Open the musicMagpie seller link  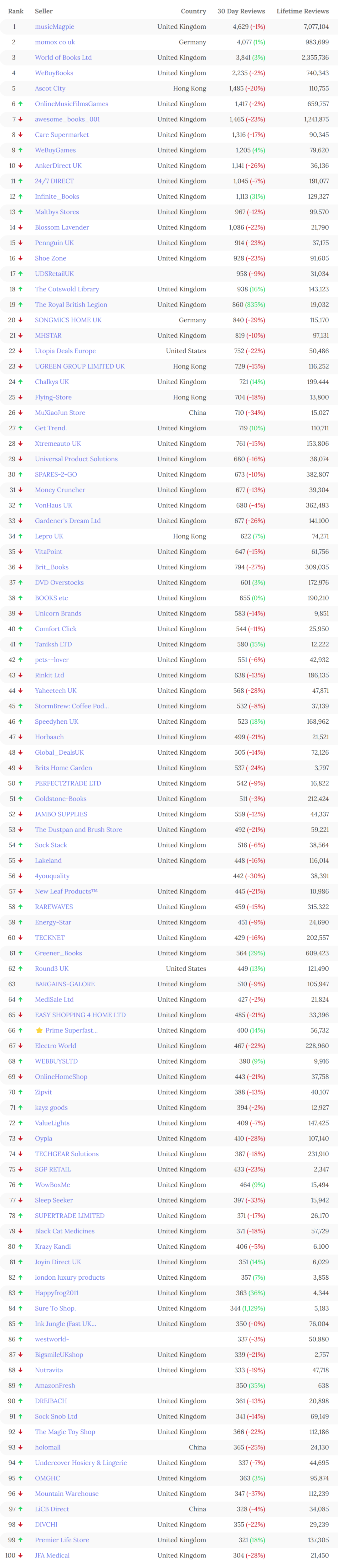click(54, 27)
